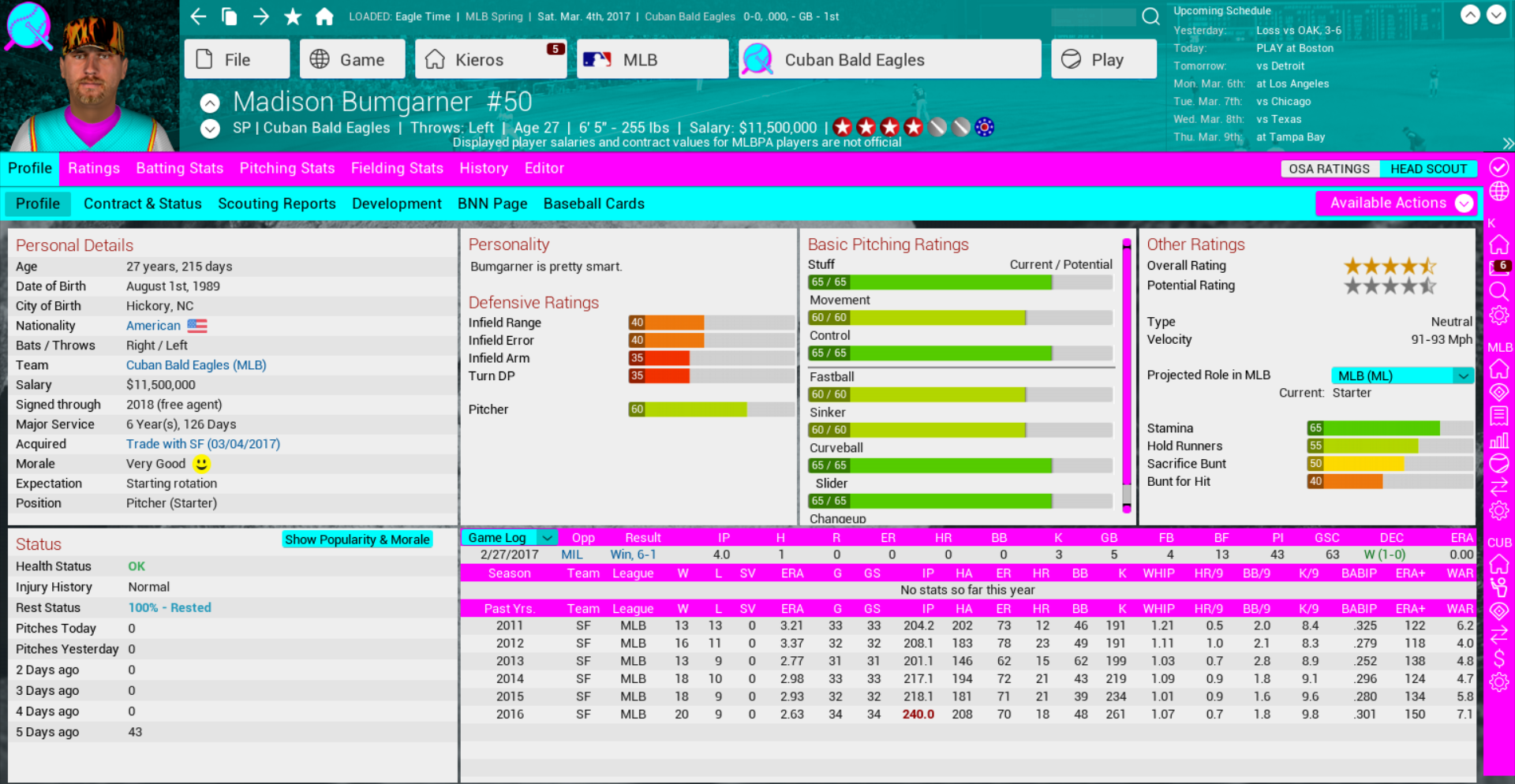Image resolution: width=1515 pixels, height=784 pixels.
Task: Click the copy pages icon in top bar
Action: pos(230,17)
